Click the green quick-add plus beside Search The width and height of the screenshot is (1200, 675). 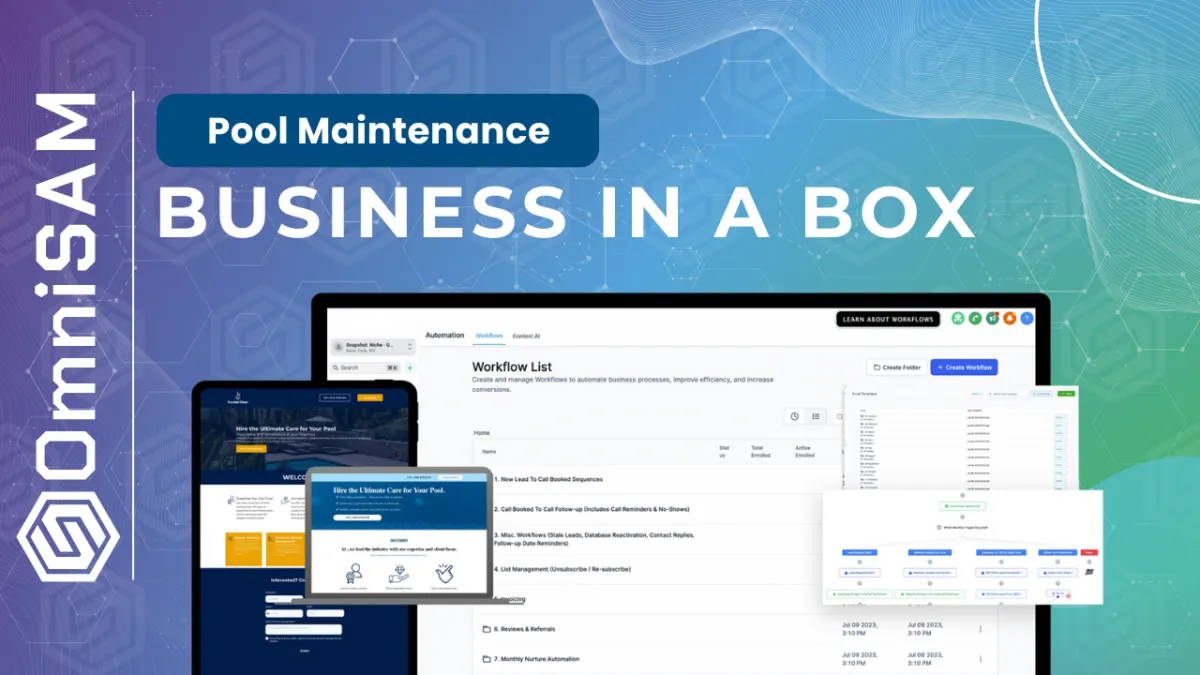[x=410, y=368]
